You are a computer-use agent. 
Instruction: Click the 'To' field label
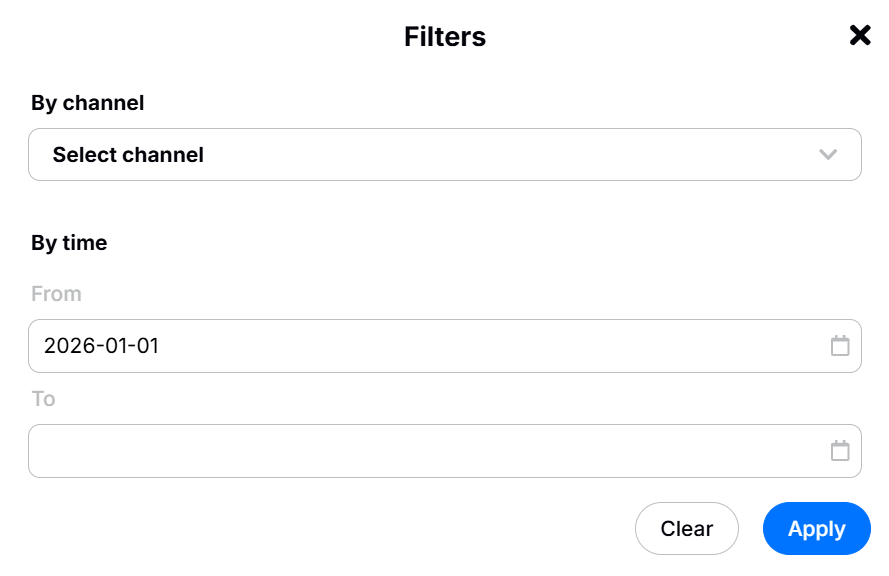(x=43, y=399)
